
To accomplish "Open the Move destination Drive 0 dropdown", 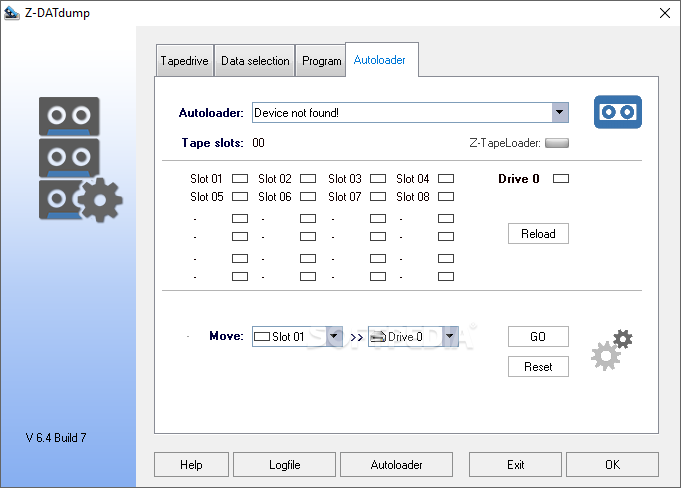I will click(450, 336).
